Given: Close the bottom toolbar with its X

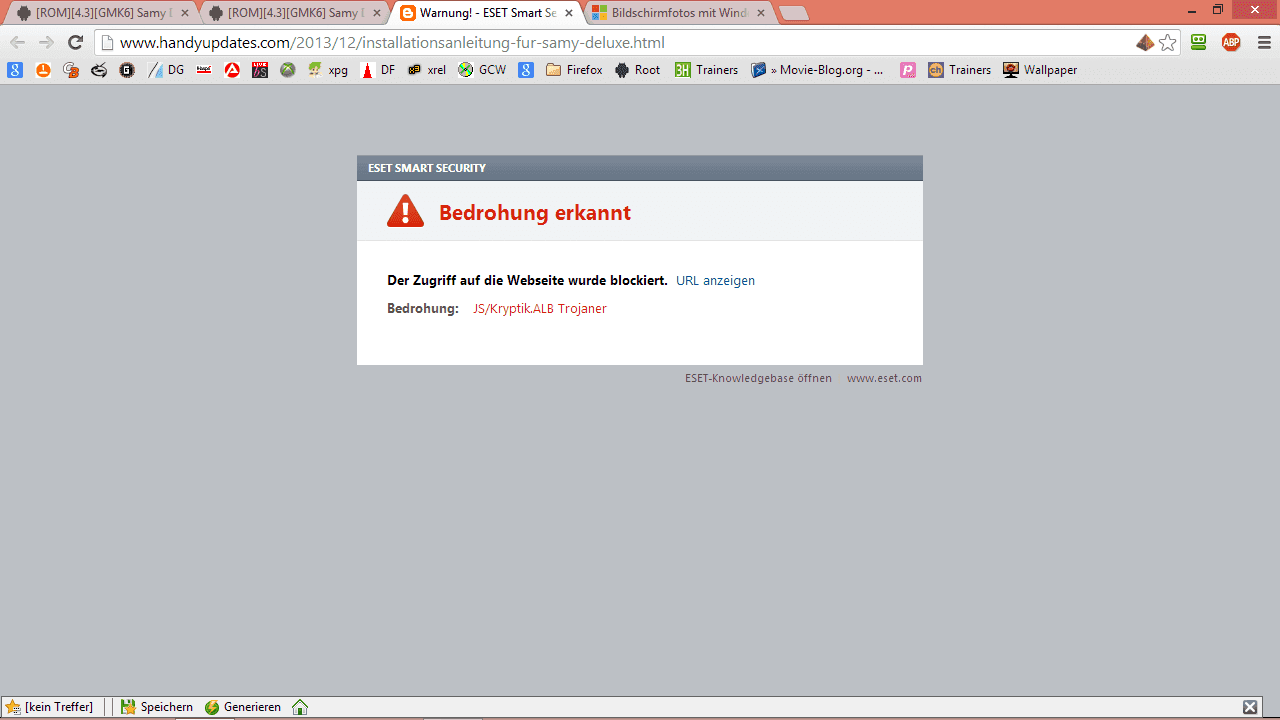Looking at the screenshot, I should click(x=1250, y=707).
